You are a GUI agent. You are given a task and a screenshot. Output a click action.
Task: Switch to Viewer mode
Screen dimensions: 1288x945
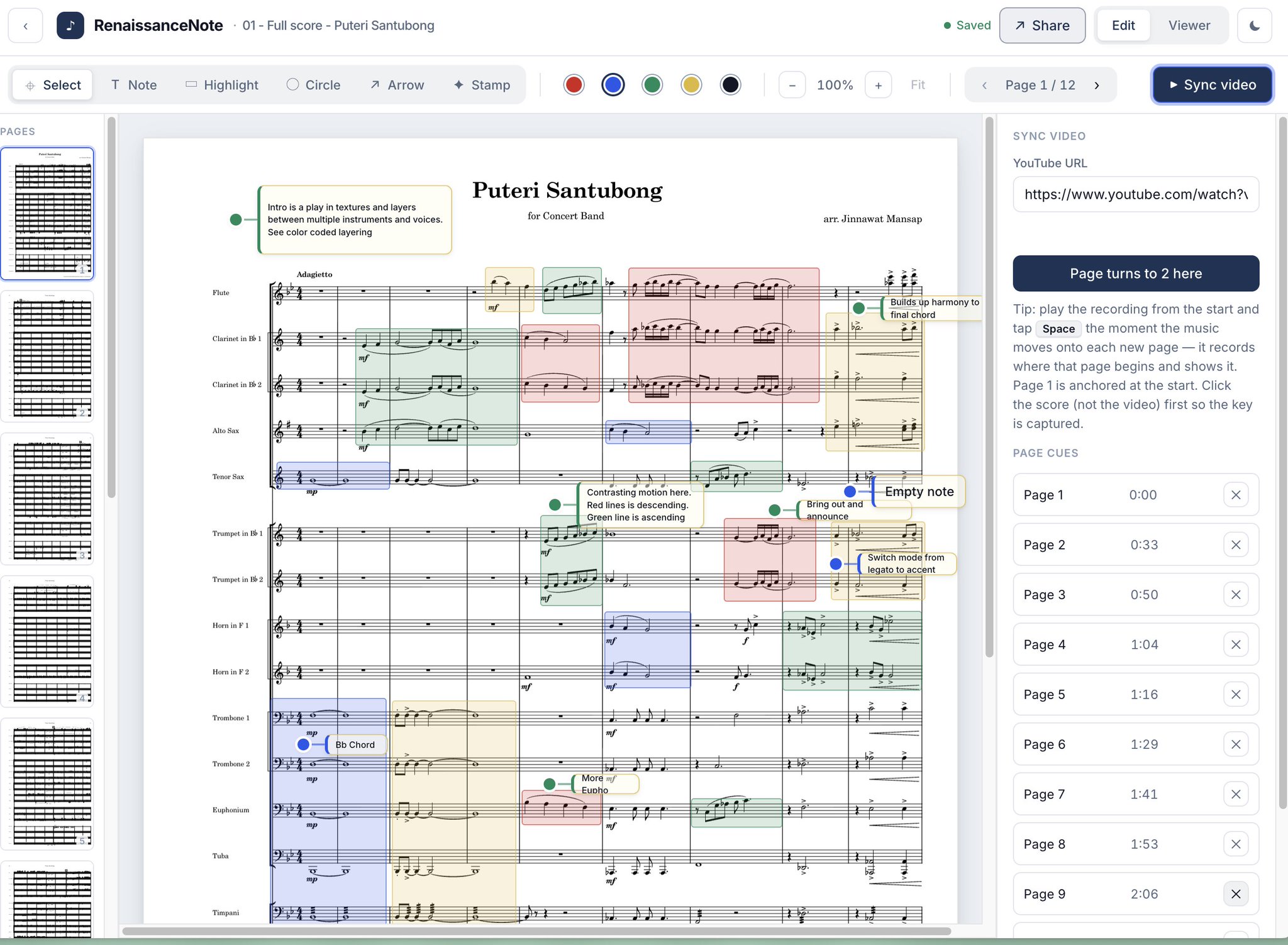click(x=1189, y=26)
